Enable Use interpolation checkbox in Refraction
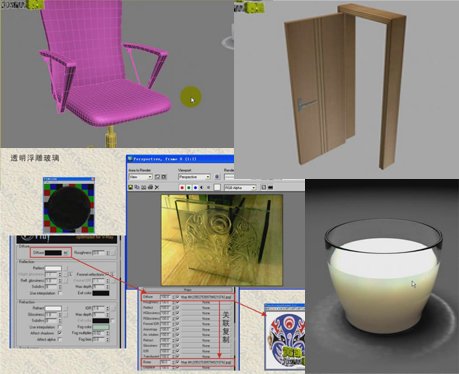Image resolution: width=459 pixels, height=374 pixels. point(60,327)
